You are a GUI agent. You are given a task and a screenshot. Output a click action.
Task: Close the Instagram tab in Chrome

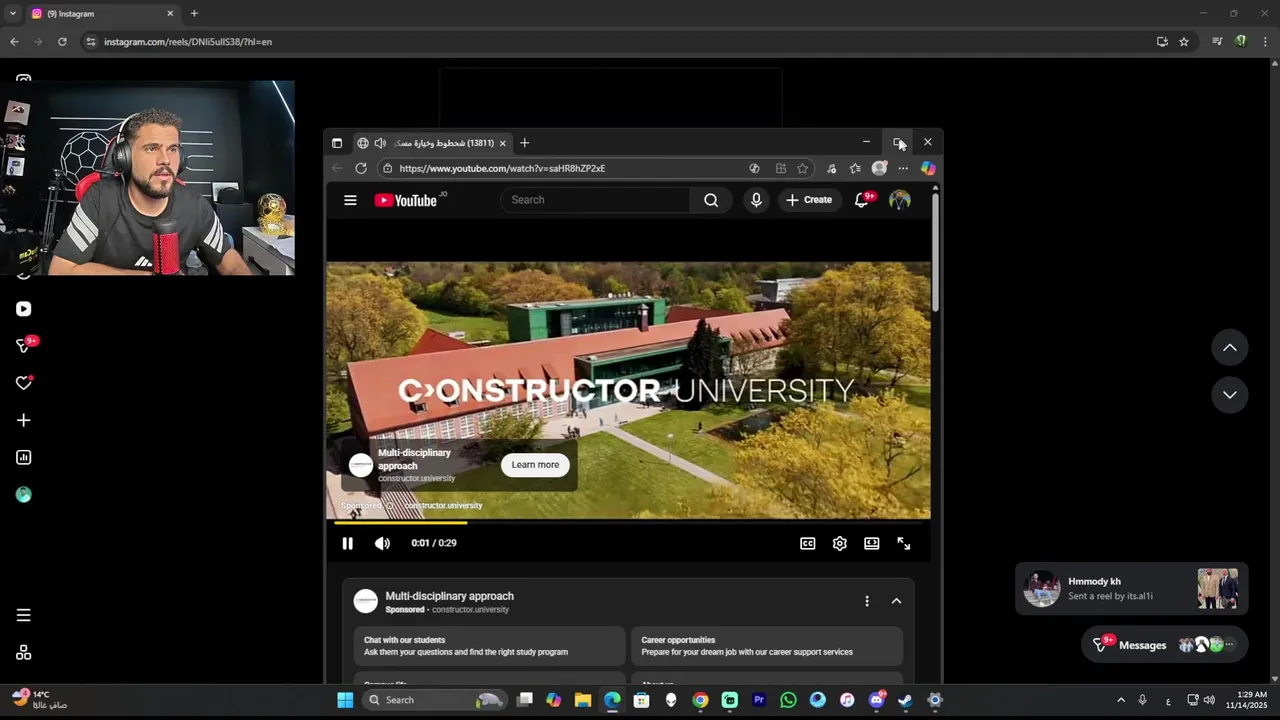pyautogui.click(x=170, y=14)
